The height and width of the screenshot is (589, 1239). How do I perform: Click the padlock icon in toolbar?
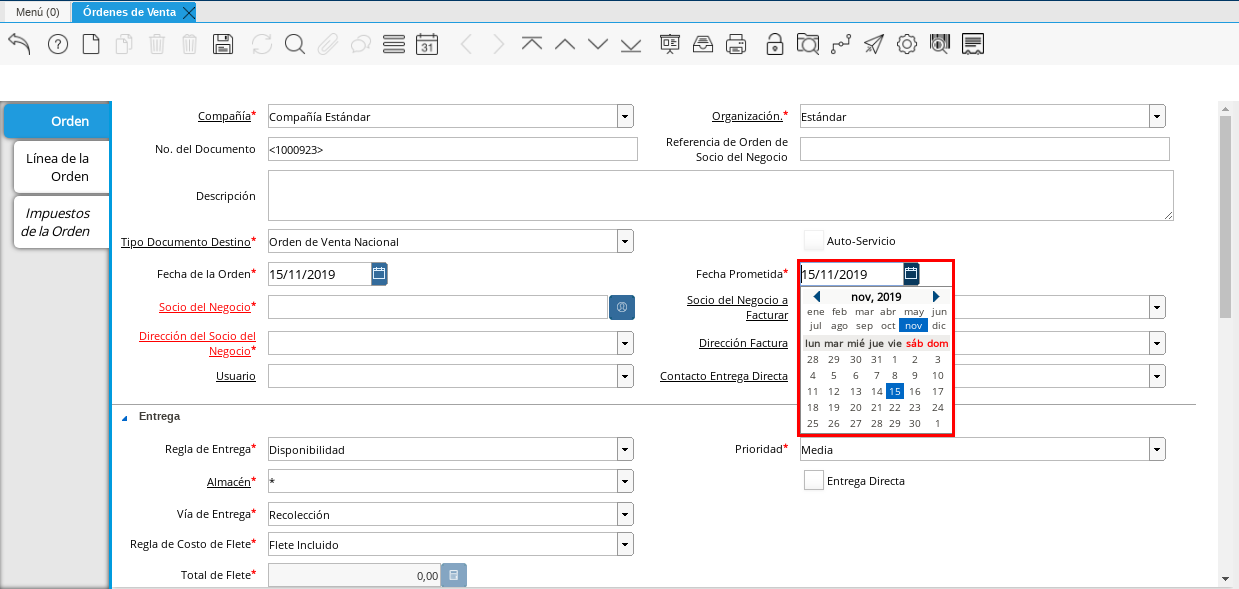(x=774, y=44)
